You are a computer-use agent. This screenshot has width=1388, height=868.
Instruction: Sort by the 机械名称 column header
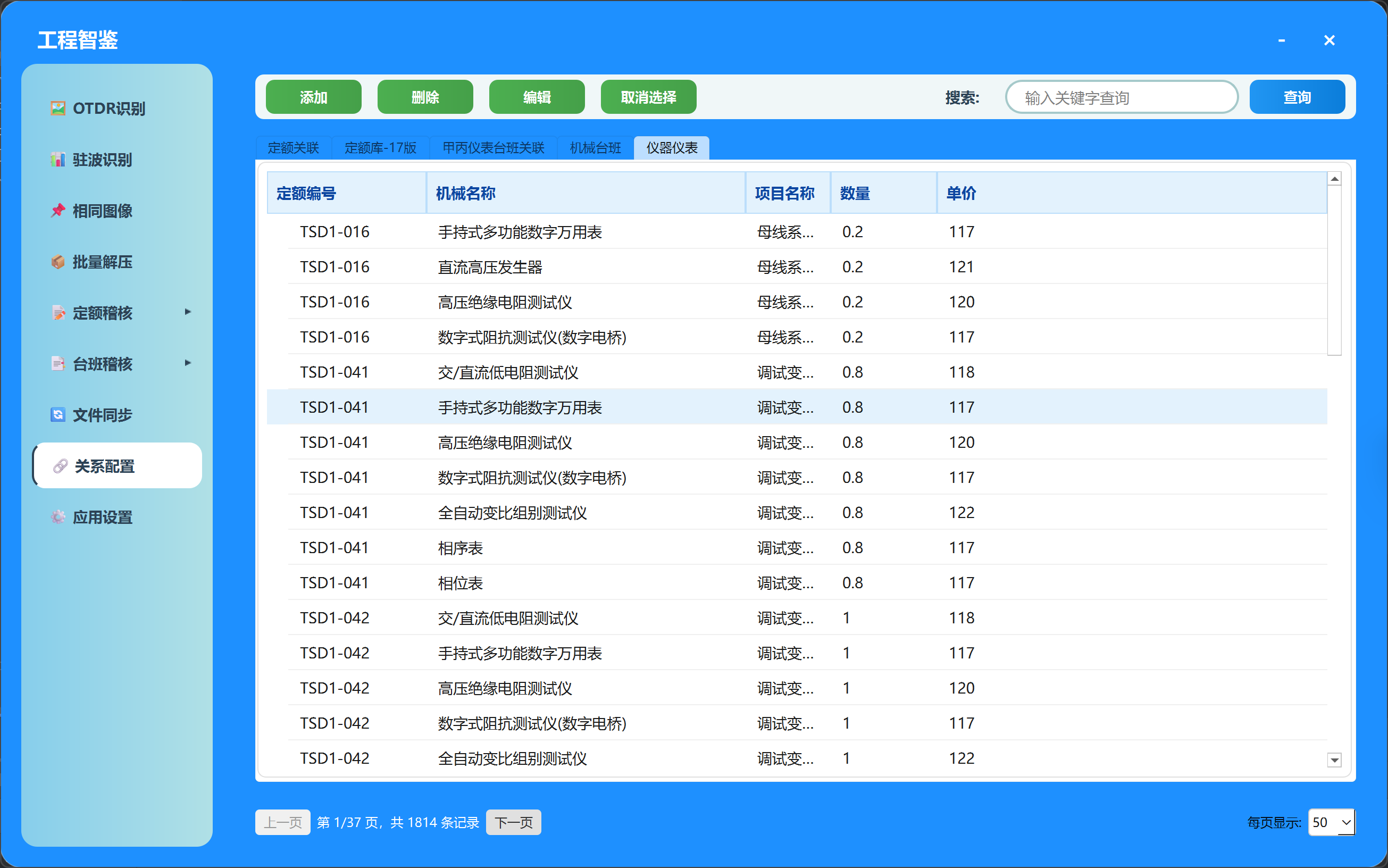pos(586,193)
